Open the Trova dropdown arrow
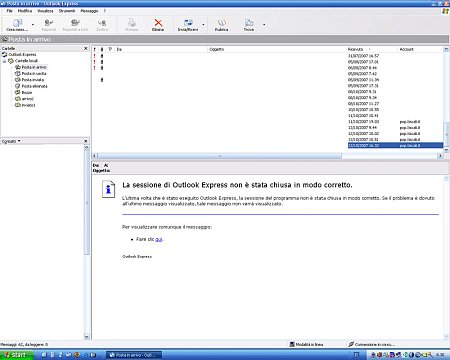Viewport: 450px width, 360px height. (x=264, y=25)
